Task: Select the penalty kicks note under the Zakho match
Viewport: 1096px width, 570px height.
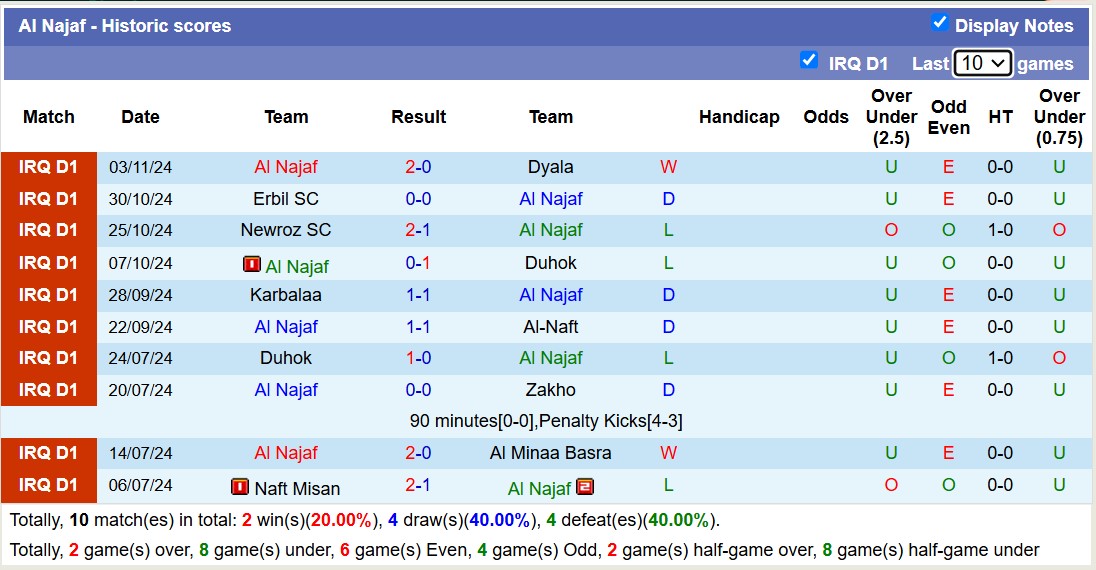Action: [546, 421]
